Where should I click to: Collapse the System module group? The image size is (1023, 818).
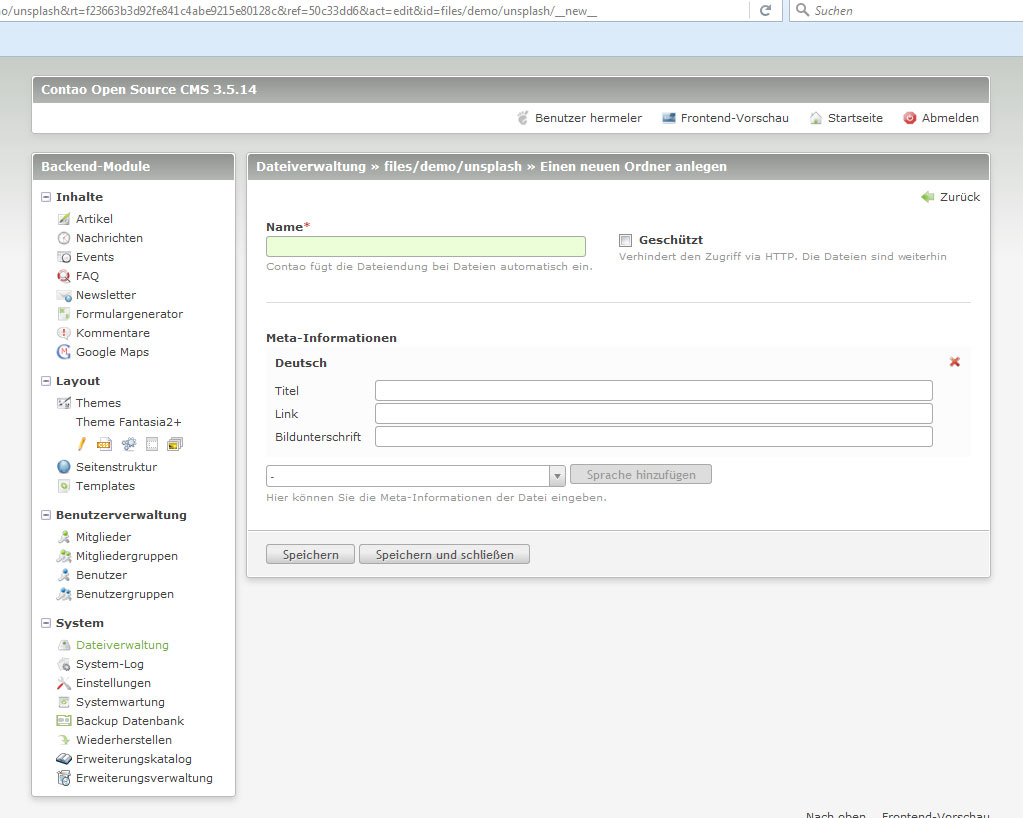(x=46, y=623)
